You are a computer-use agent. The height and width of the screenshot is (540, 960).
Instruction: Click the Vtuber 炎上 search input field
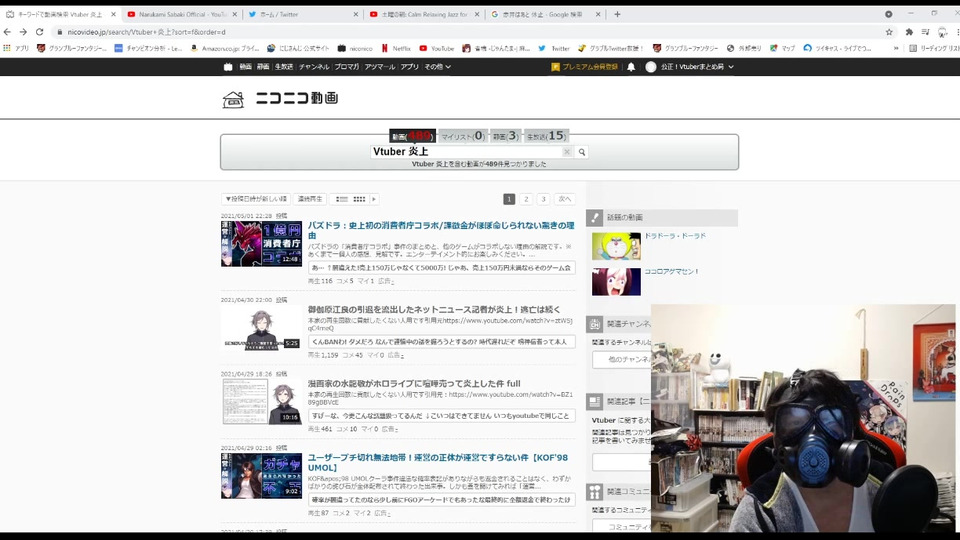[467, 152]
